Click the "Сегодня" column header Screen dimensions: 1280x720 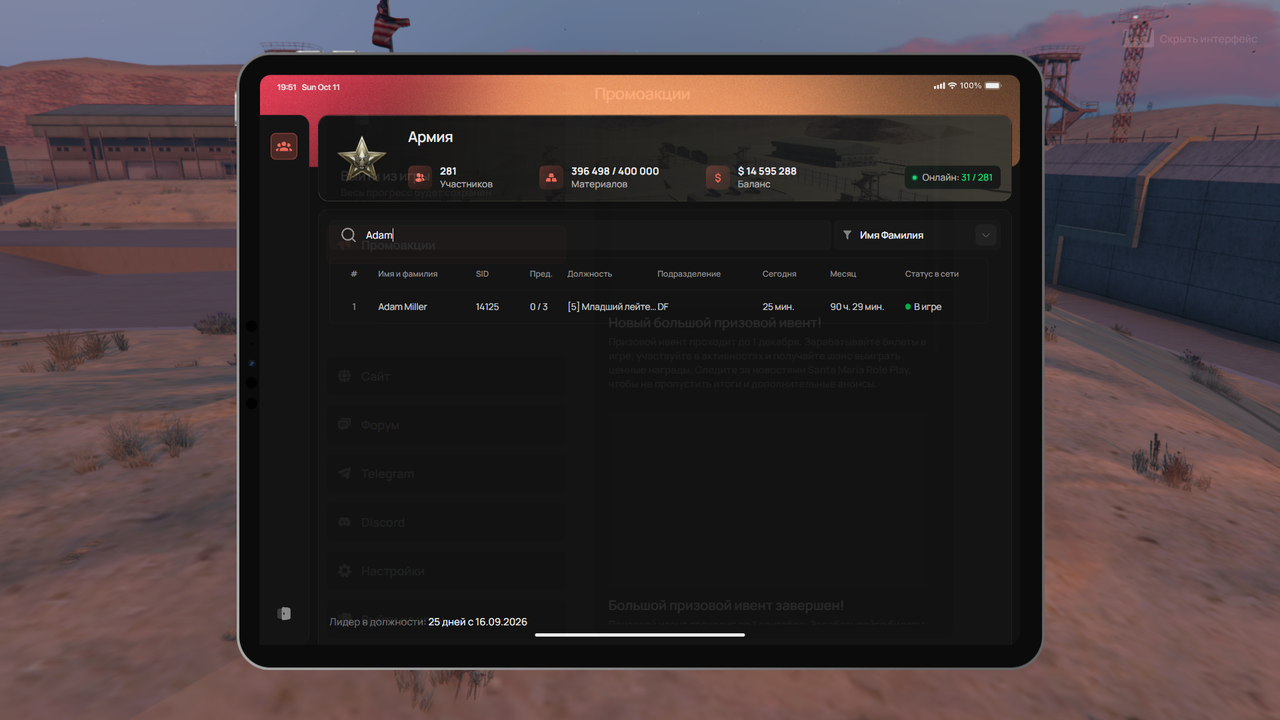point(779,274)
